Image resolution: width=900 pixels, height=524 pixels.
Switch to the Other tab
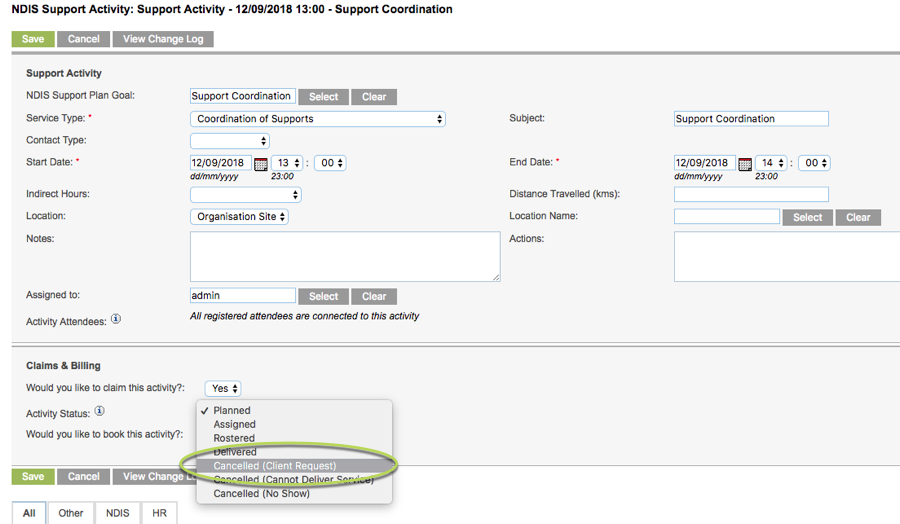click(x=71, y=513)
